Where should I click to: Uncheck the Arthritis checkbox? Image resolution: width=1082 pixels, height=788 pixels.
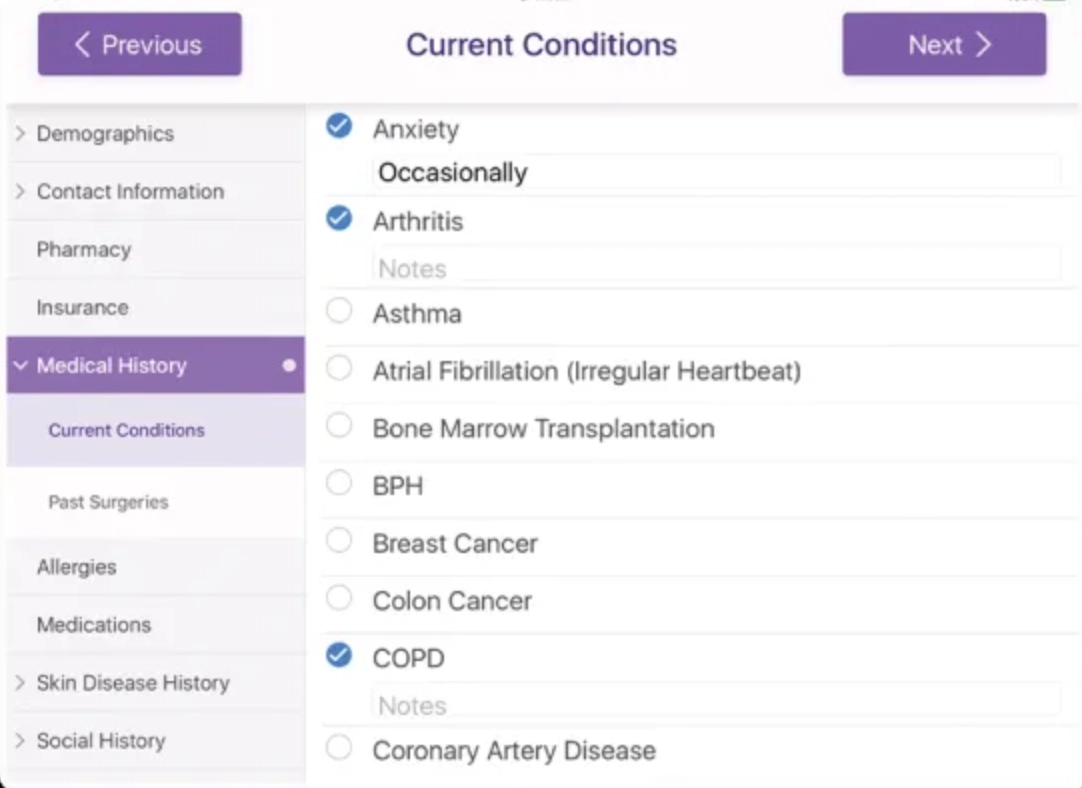pyautogui.click(x=339, y=219)
